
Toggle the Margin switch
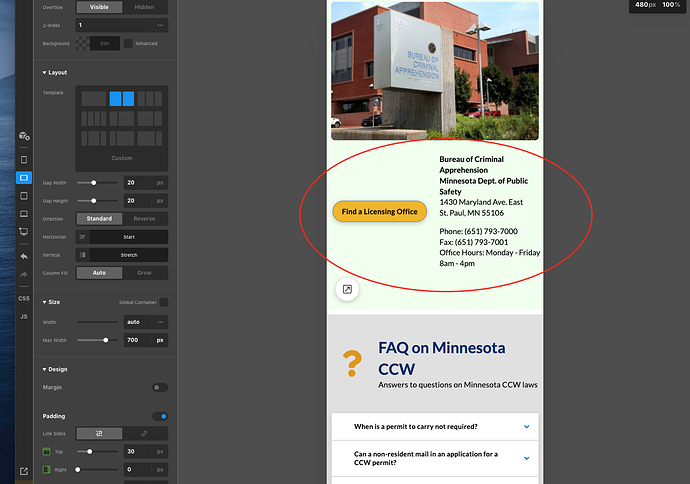(160, 388)
